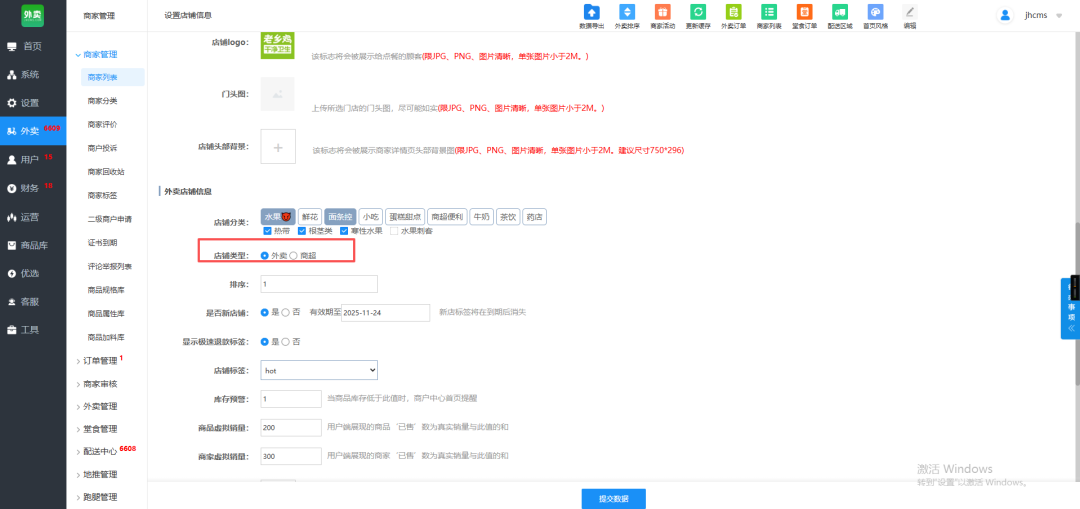Select the 鲜花 store category button
Screen dimensions: 1080x509
coord(309,216)
